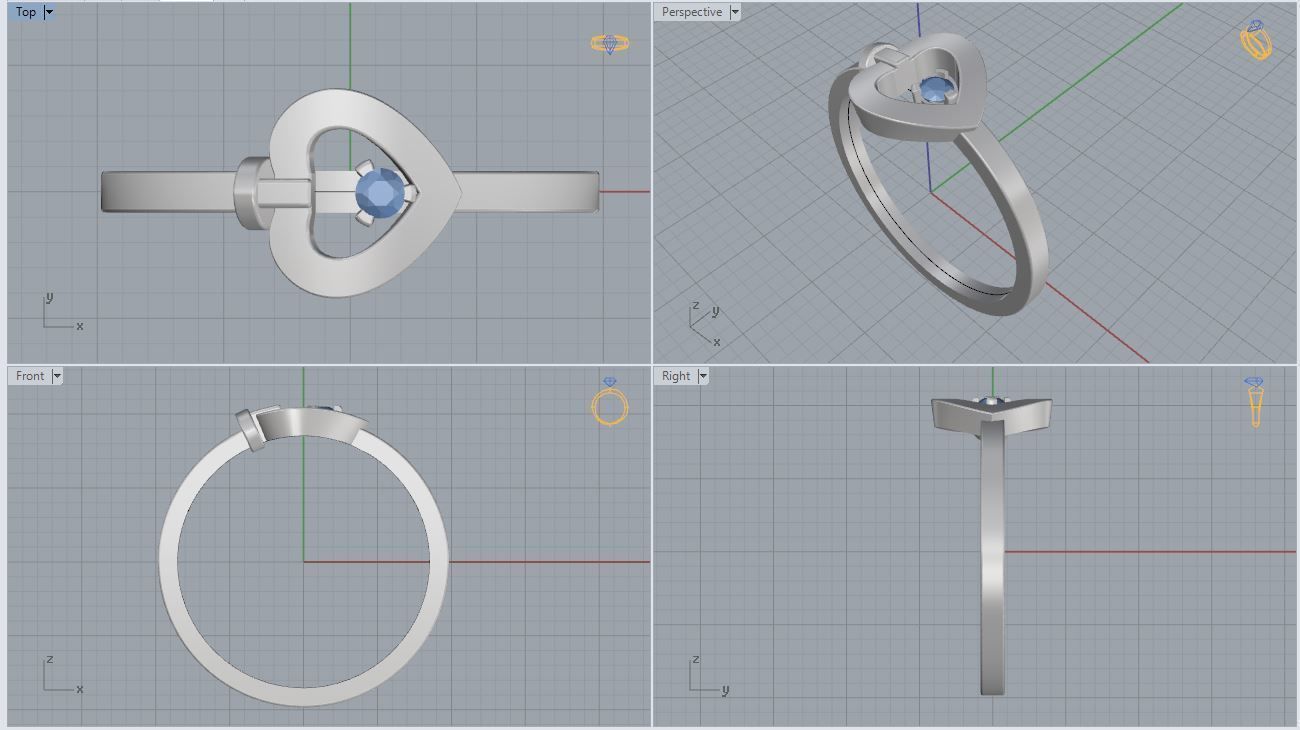The image size is (1300, 730).
Task: Open the Perspective viewport dropdown arrow
Action: (735, 12)
